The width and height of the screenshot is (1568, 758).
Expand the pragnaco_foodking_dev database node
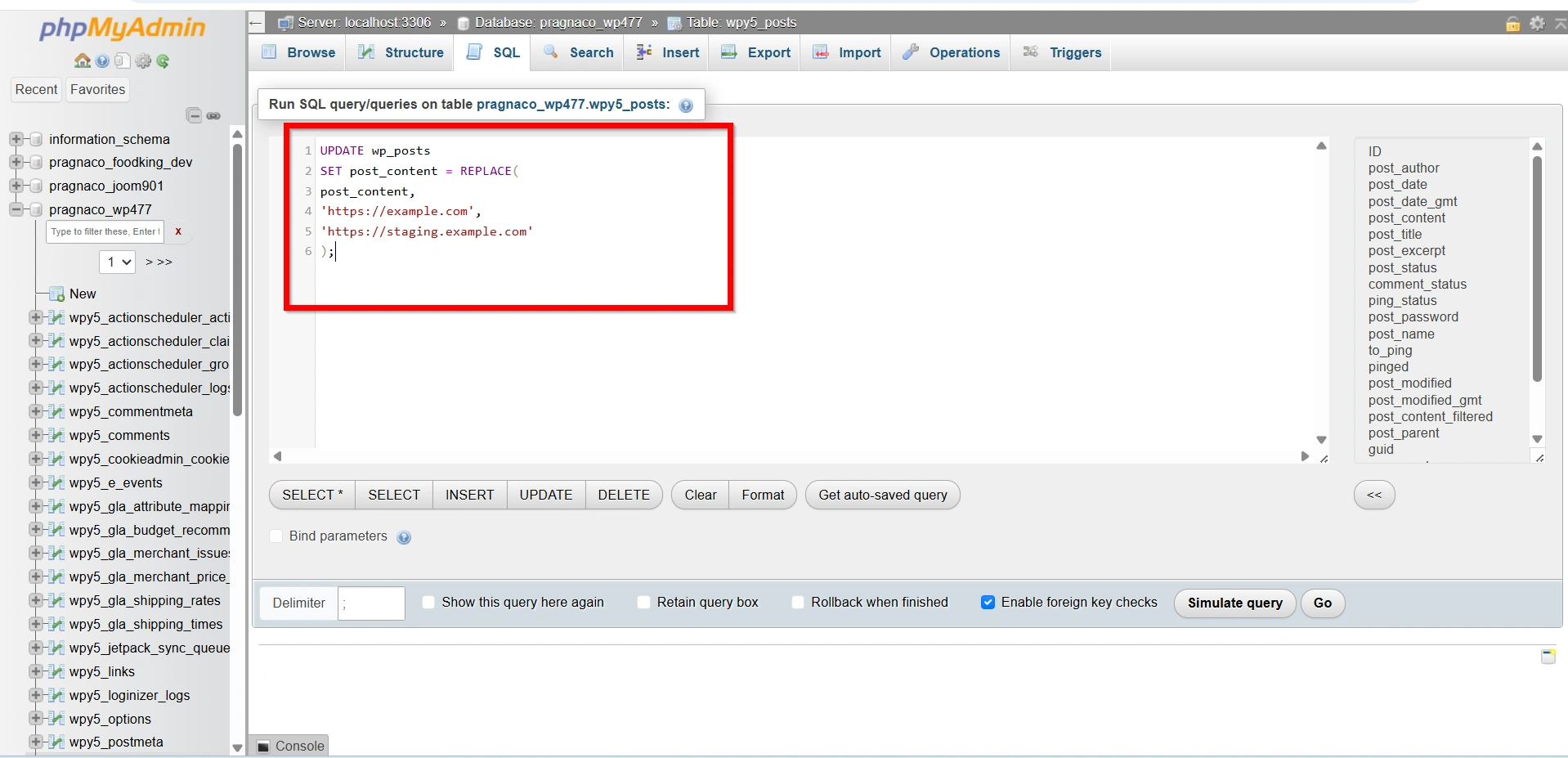click(16, 163)
